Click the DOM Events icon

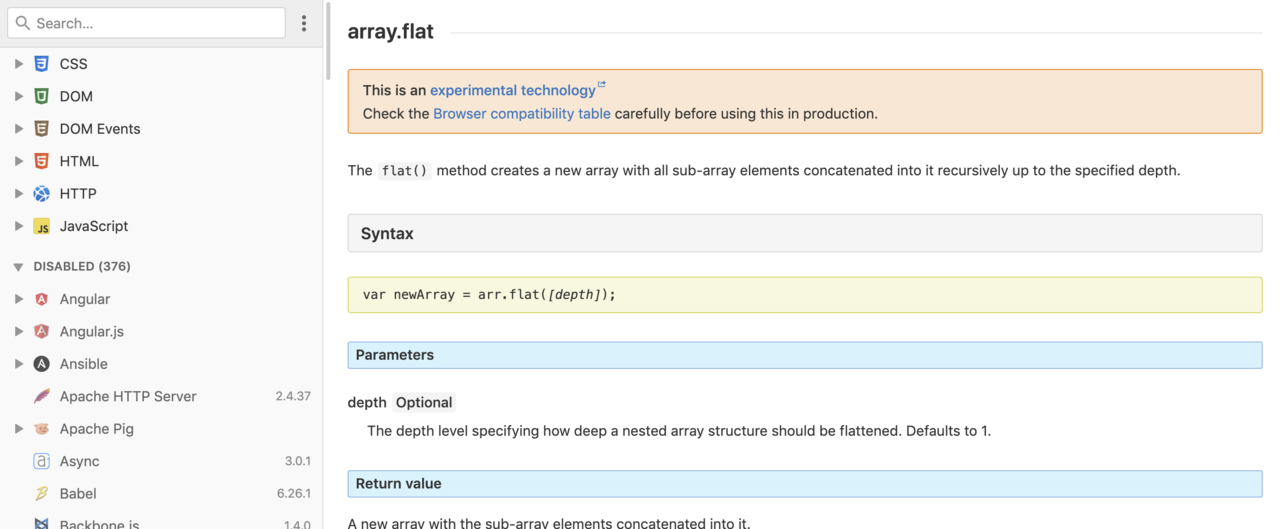point(41,129)
